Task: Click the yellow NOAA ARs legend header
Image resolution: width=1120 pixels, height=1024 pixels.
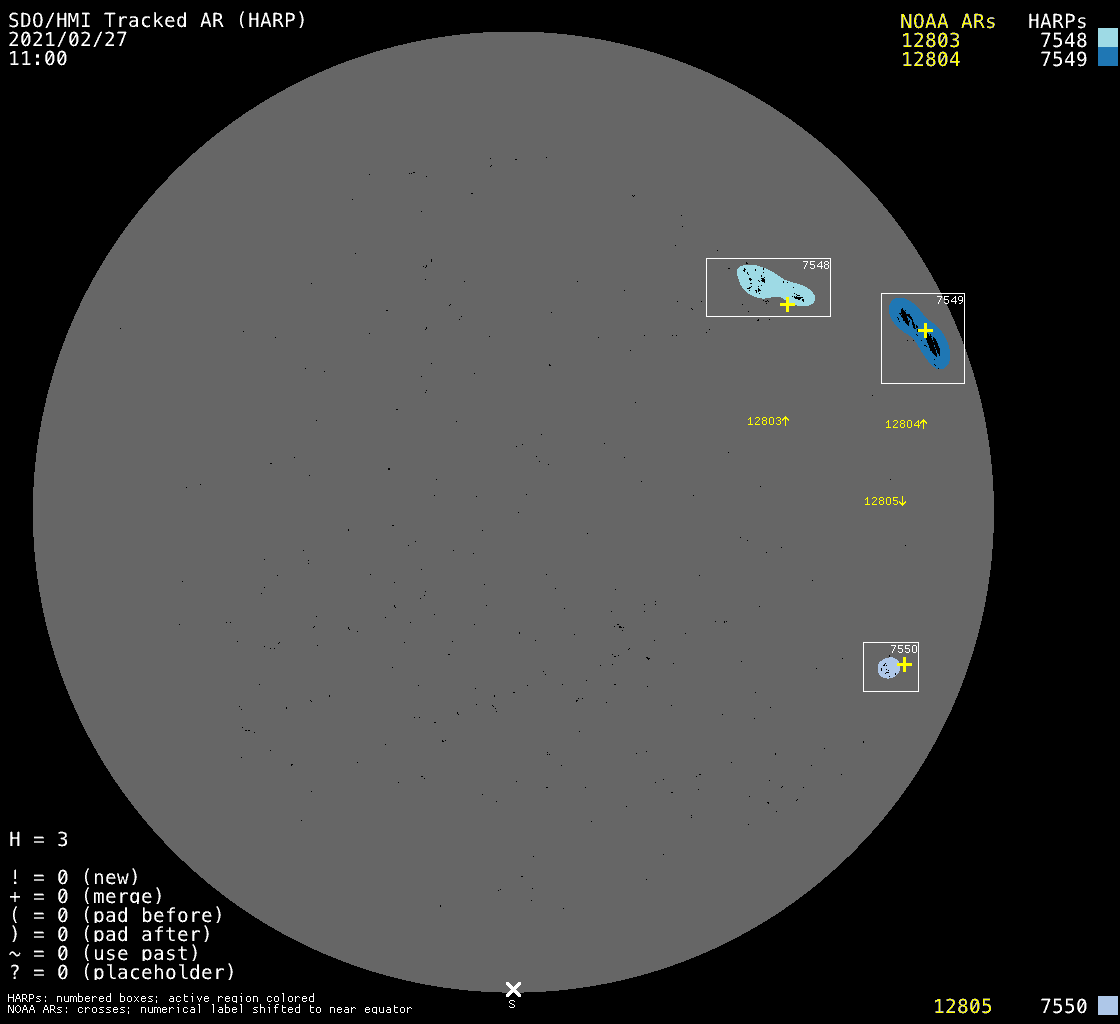Action: click(x=947, y=21)
